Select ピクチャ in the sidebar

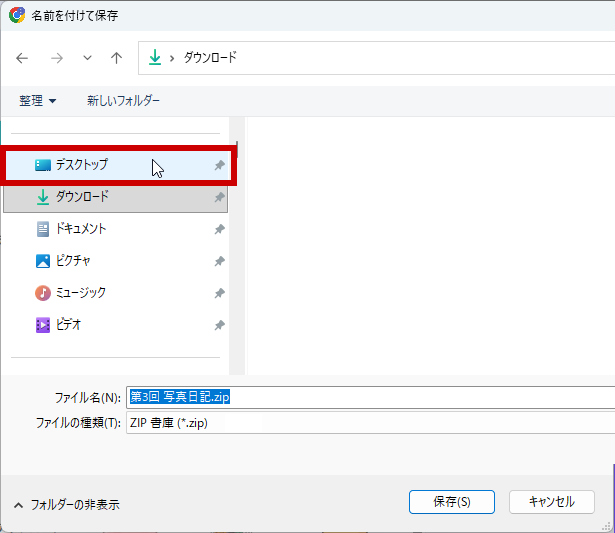pos(115,261)
